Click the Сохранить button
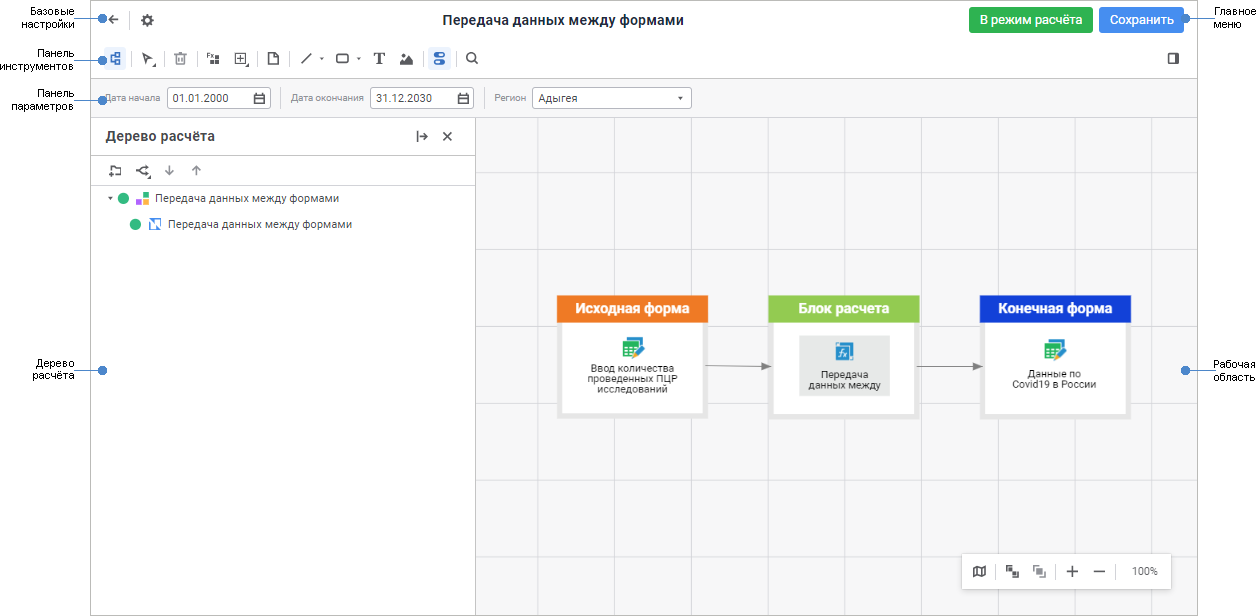This screenshot has height=616, width=1256. pos(1141,20)
